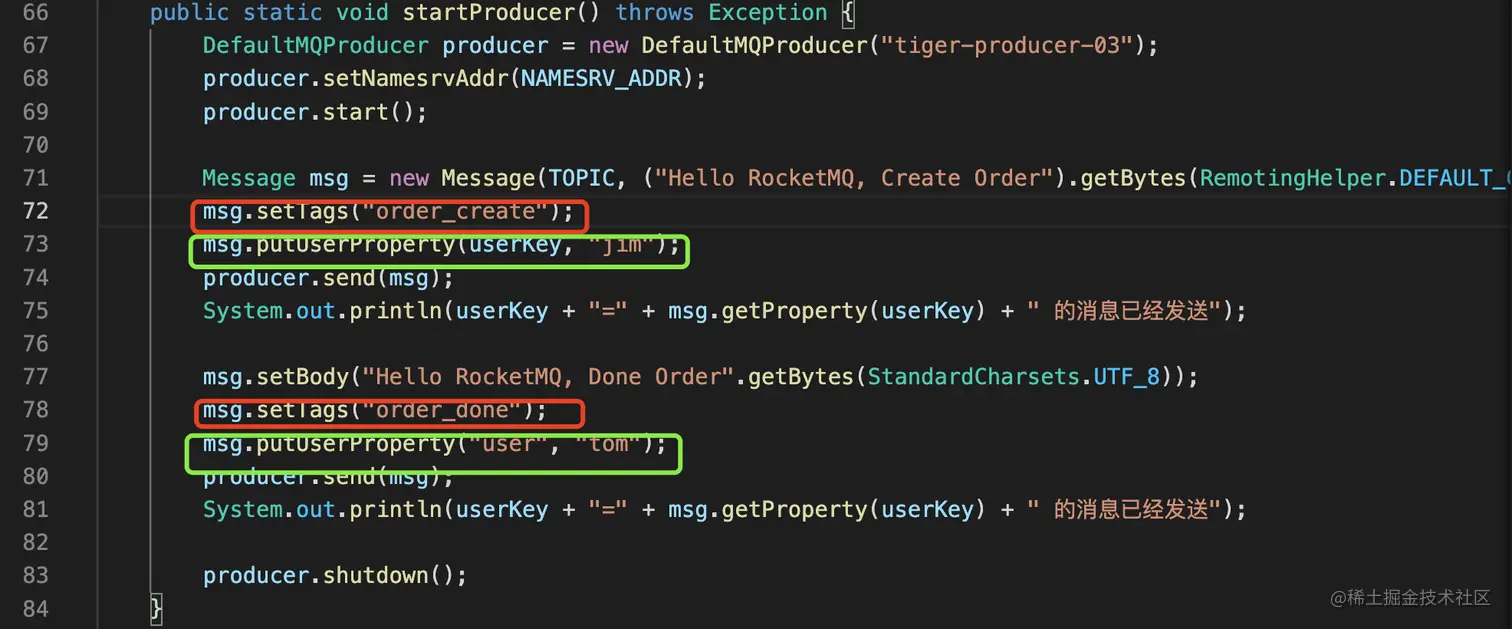Screen dimensions: 1512x629
Task: Click closing brace on line 84
Action: [156, 609]
